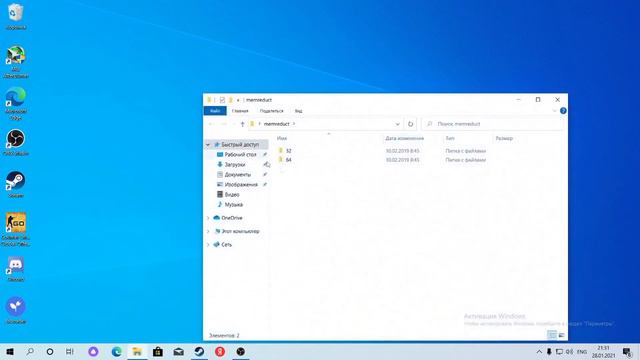This screenshot has height=360, width=640.
Task: Click date cell of folder 32
Action: click(x=402, y=151)
